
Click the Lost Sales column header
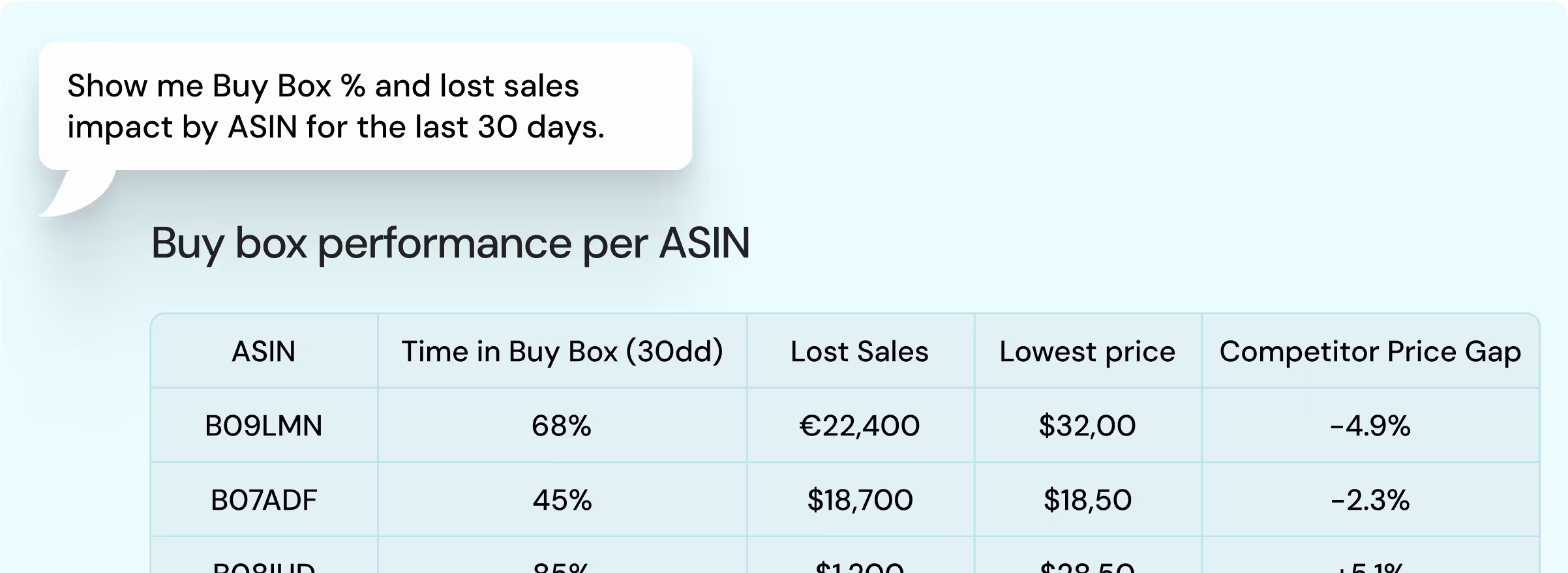[859, 352]
